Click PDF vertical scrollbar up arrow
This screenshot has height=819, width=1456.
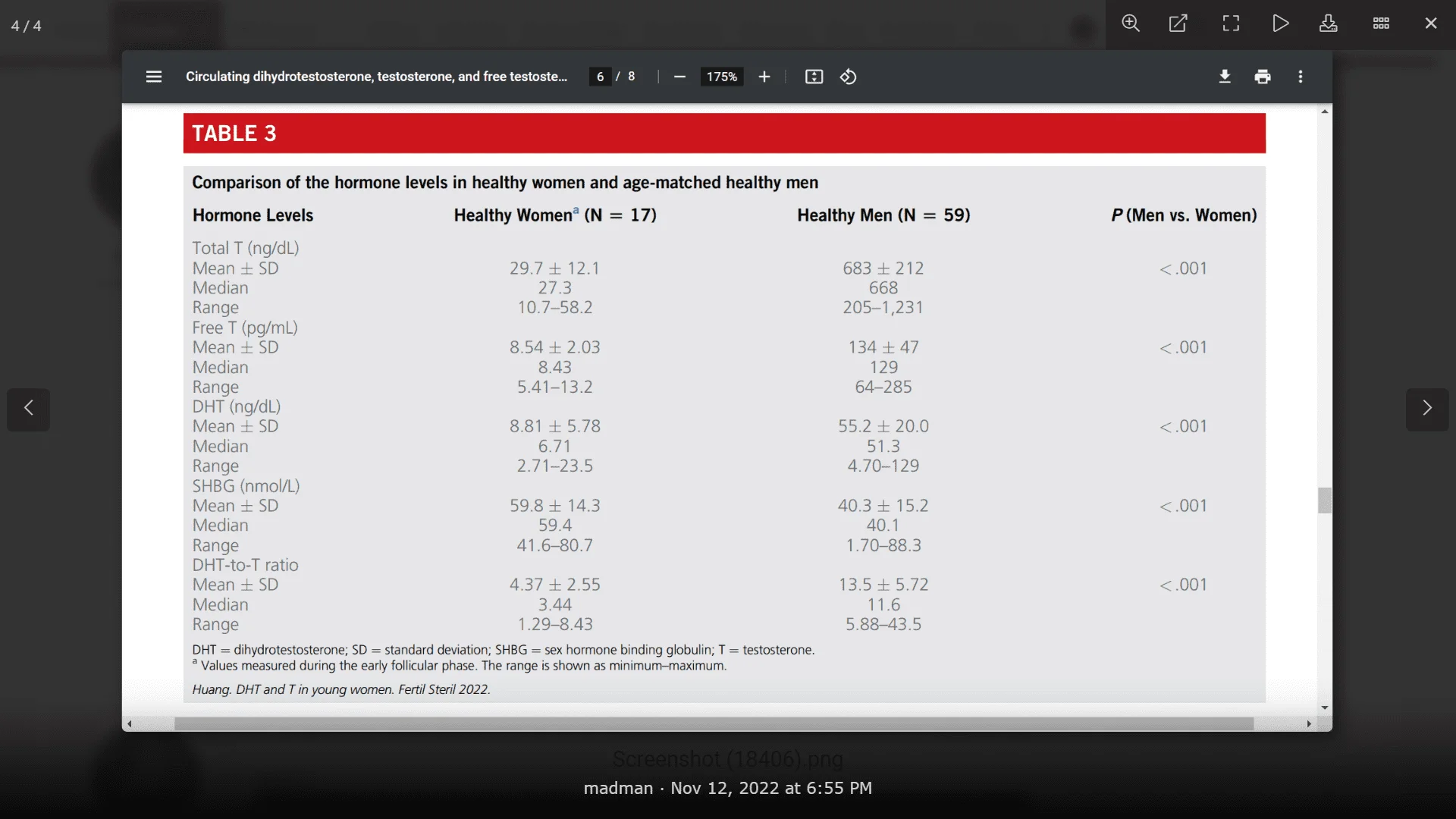click(x=1325, y=111)
